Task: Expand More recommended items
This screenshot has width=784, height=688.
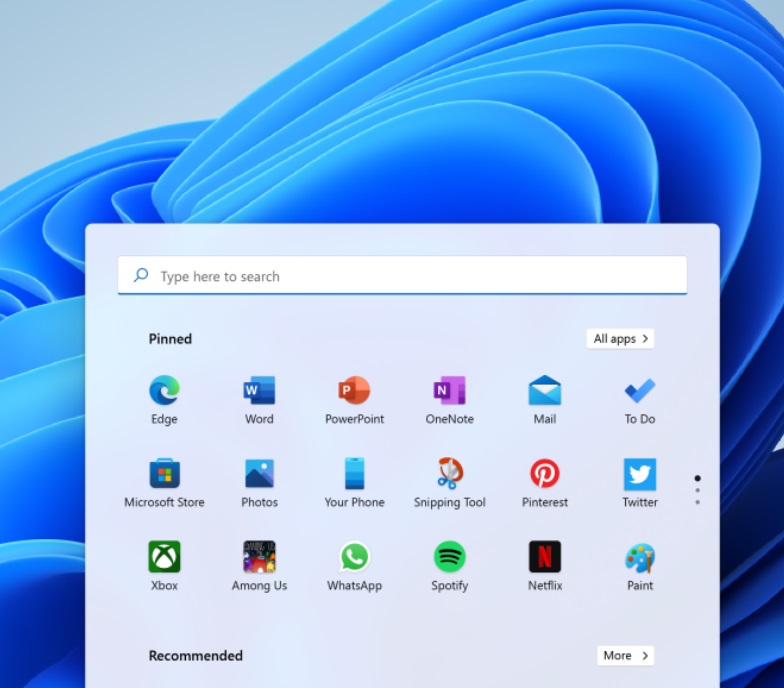Action: [x=625, y=655]
